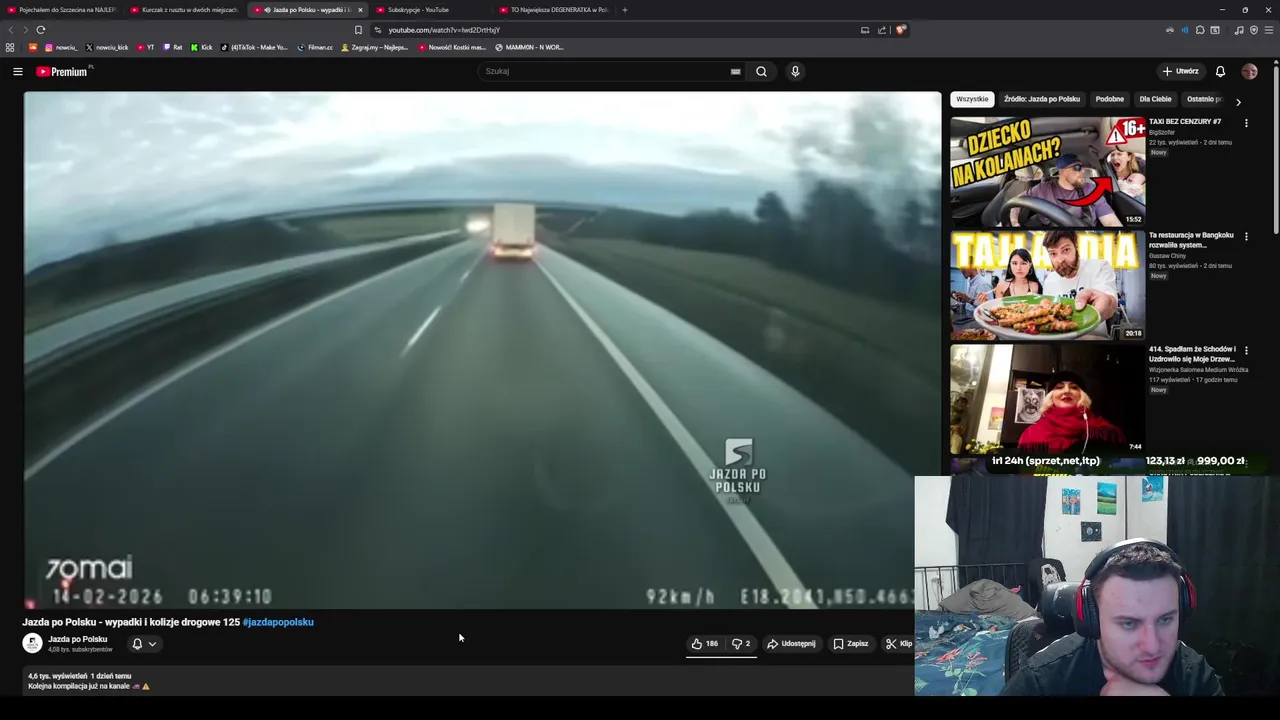Viewport: 1280px width, 720px height.
Task: Click browser share icon in address bar
Action: click(x=882, y=30)
